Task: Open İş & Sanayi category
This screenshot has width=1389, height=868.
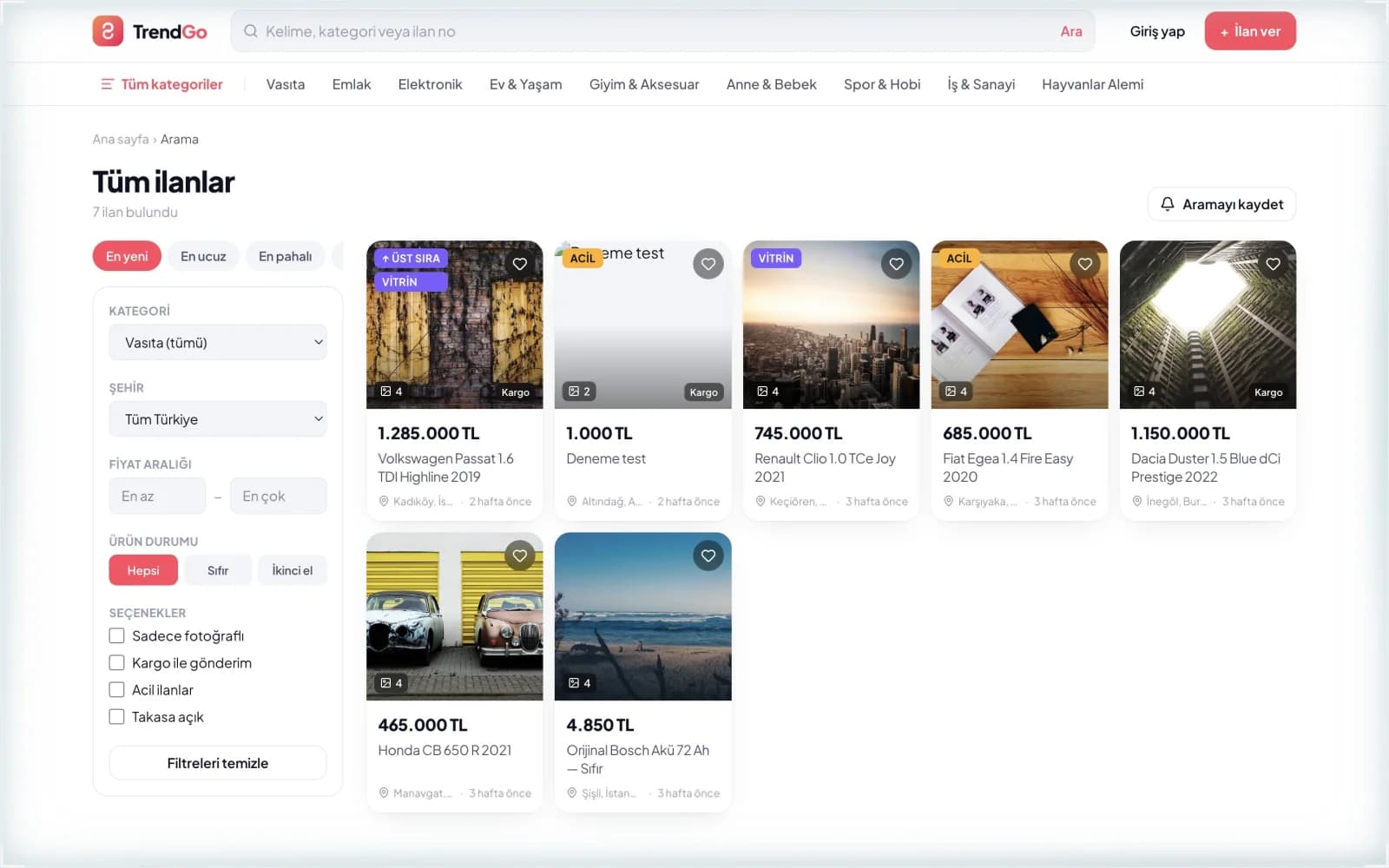Action: (981, 84)
